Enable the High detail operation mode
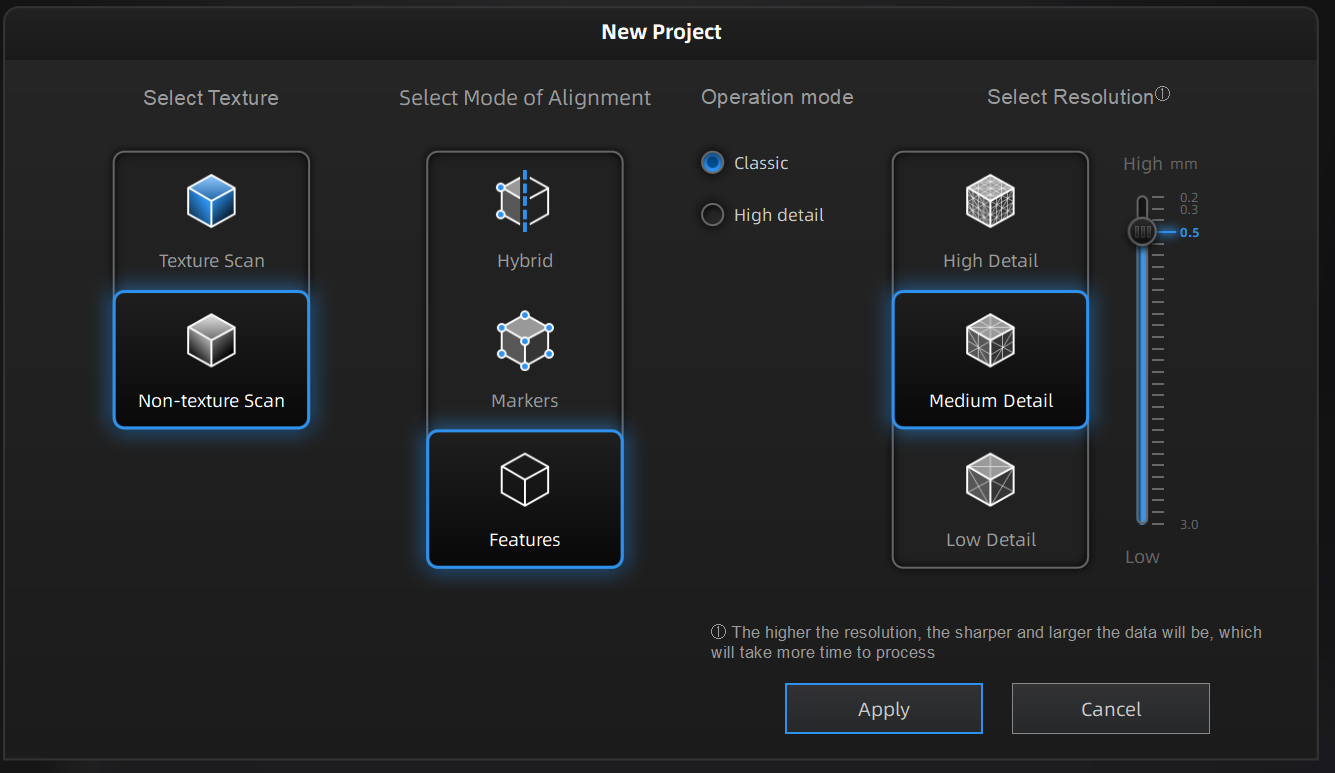The height and width of the screenshot is (773, 1335). point(712,215)
